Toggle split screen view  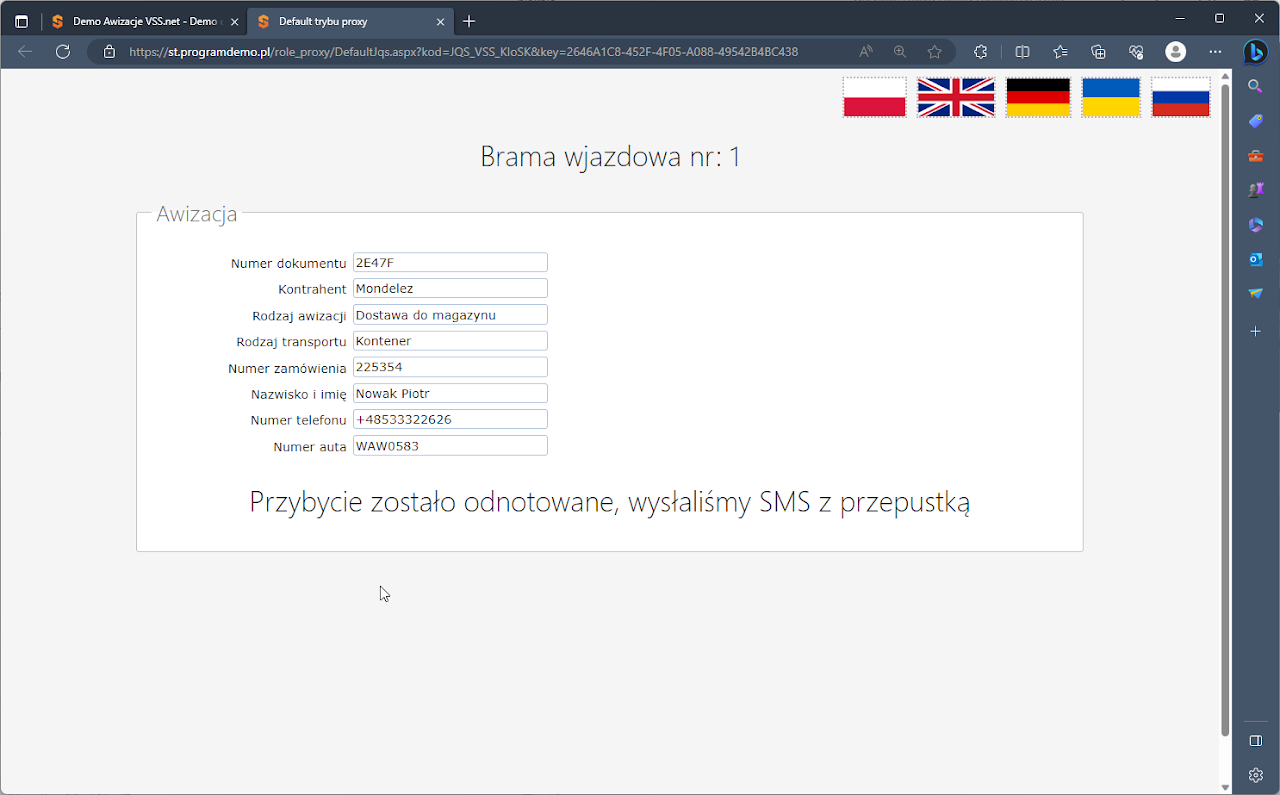(1021, 51)
